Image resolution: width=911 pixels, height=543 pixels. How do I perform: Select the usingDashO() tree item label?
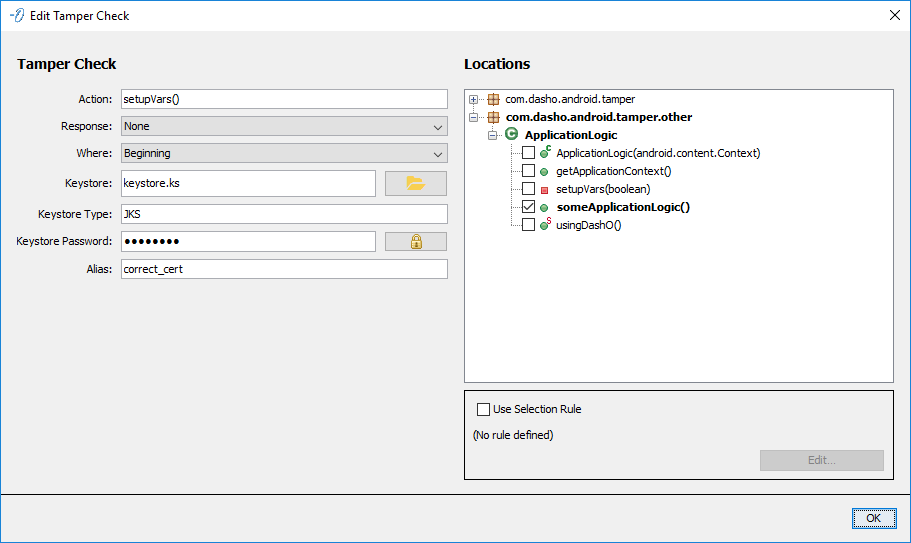click(589, 225)
